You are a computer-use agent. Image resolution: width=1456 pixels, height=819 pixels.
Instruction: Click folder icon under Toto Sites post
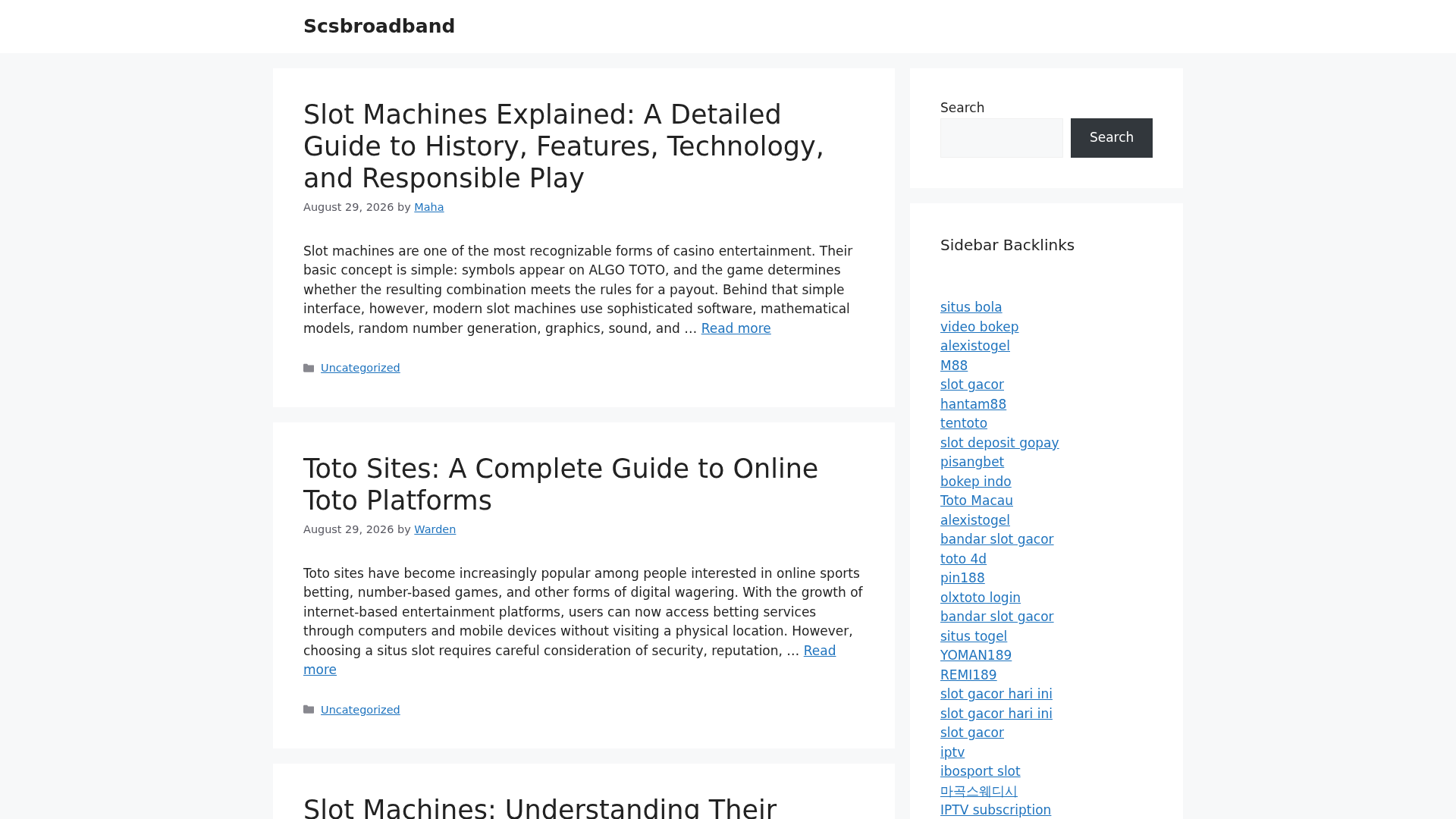(309, 710)
